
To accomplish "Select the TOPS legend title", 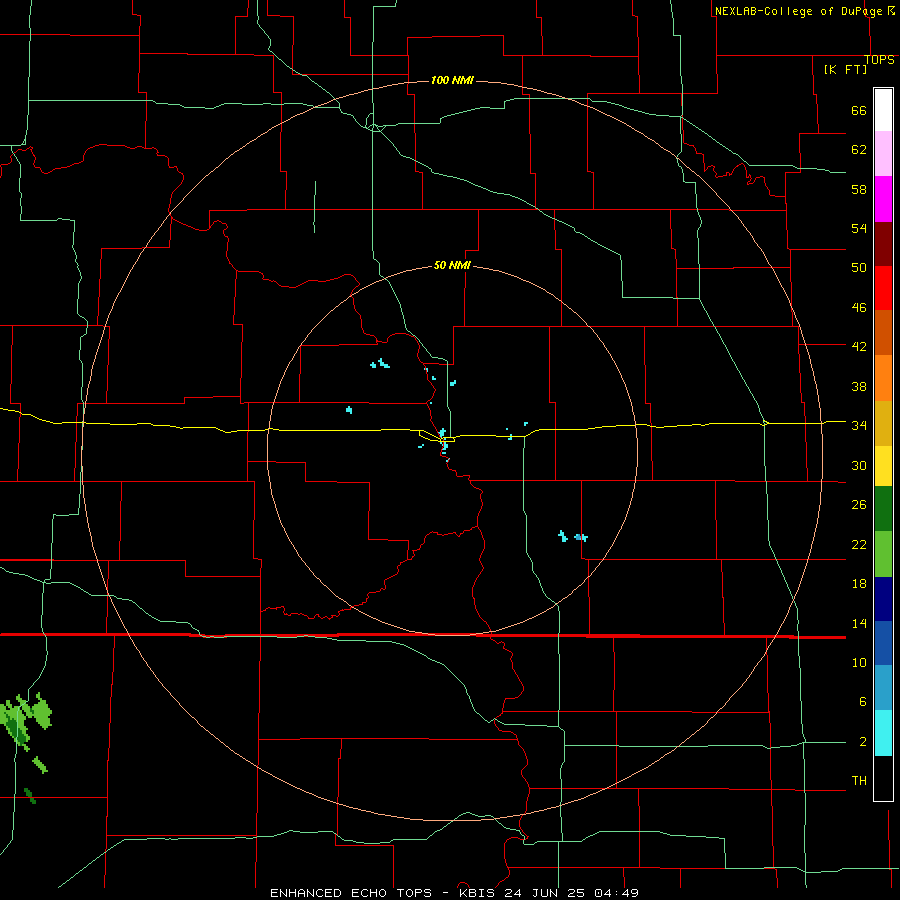I will pos(879,60).
